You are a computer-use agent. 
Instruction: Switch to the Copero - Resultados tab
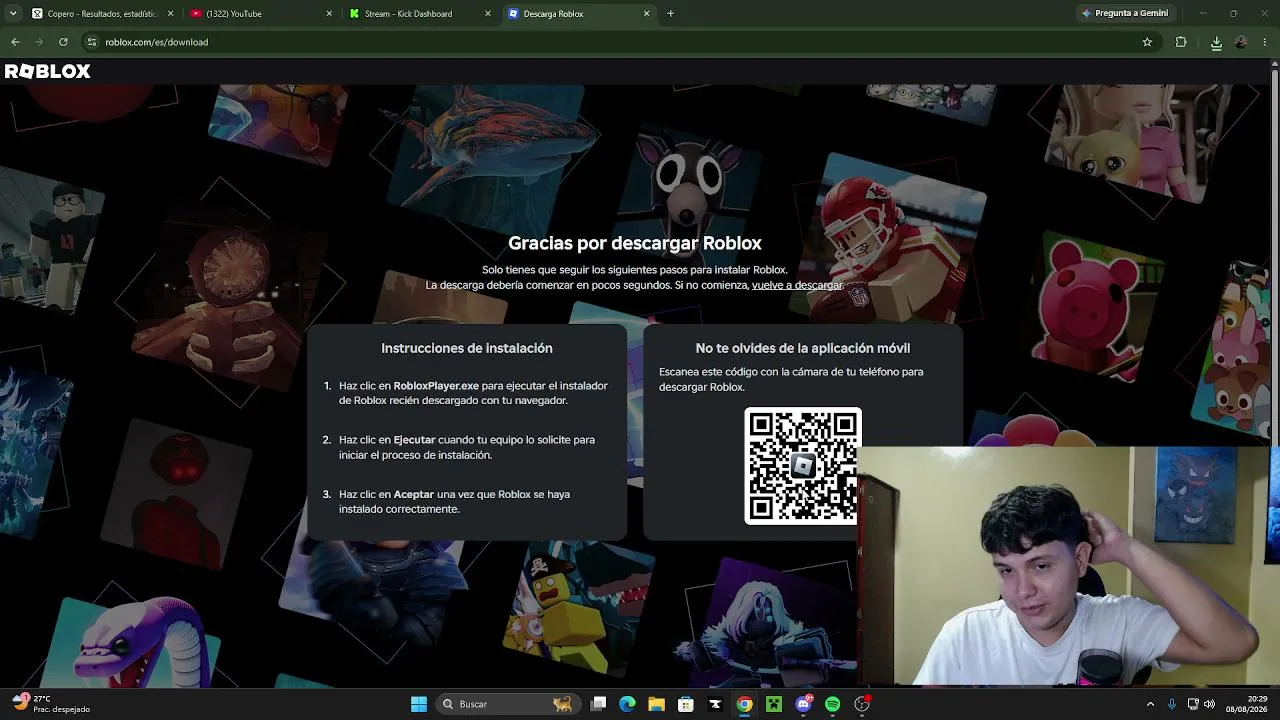(x=102, y=14)
